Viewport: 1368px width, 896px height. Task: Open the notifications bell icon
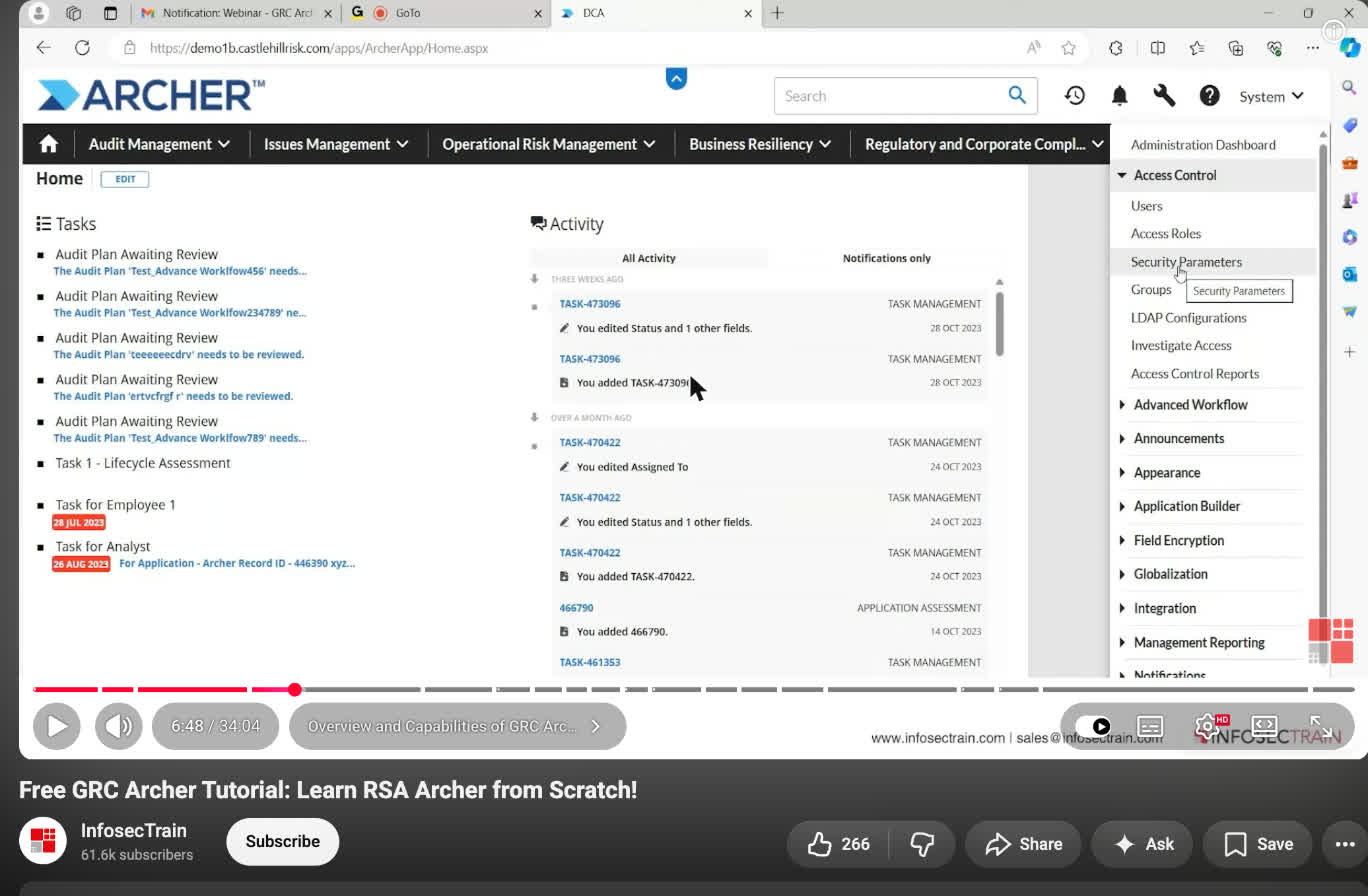1120,96
